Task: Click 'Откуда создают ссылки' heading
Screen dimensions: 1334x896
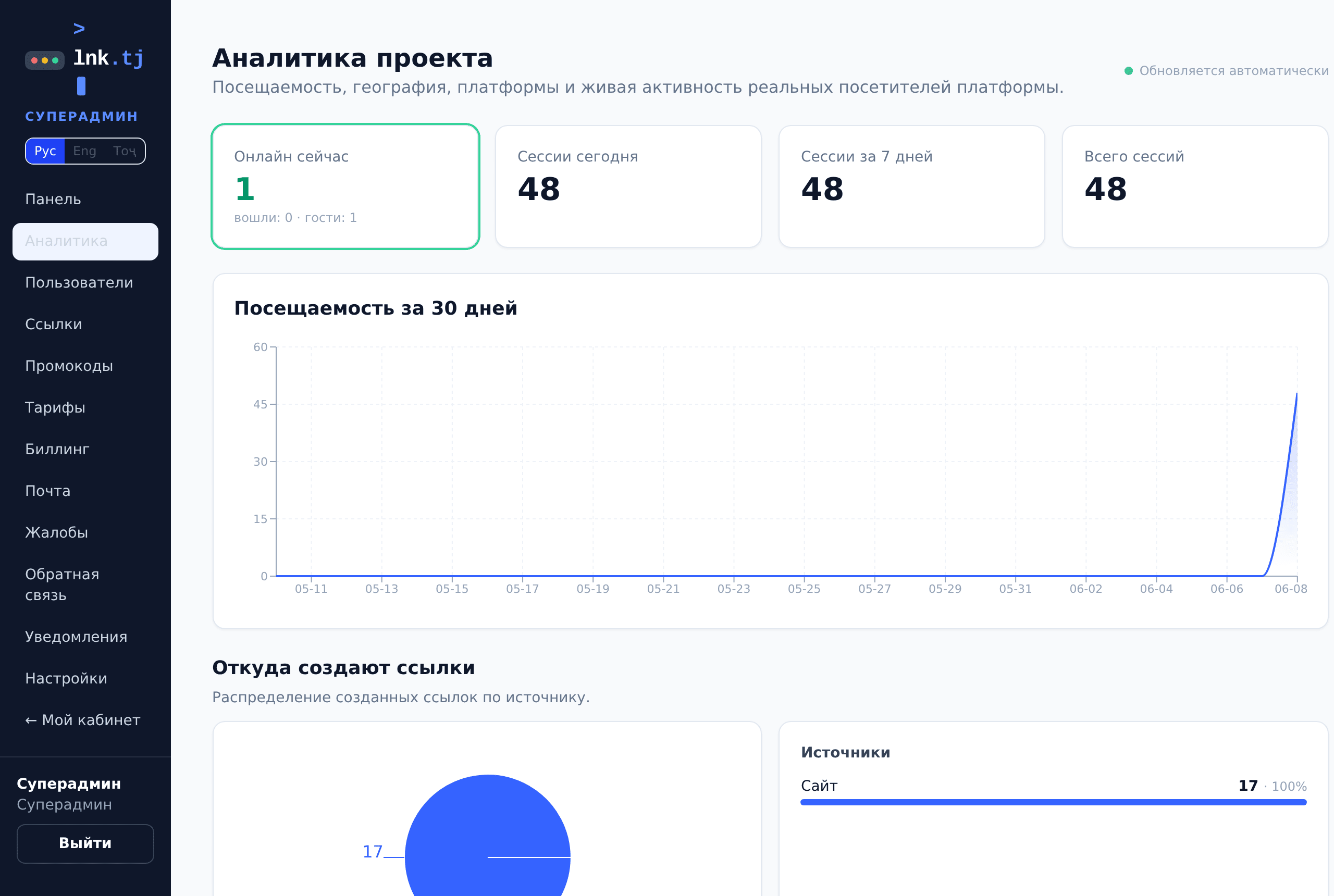Action: [x=343, y=668]
